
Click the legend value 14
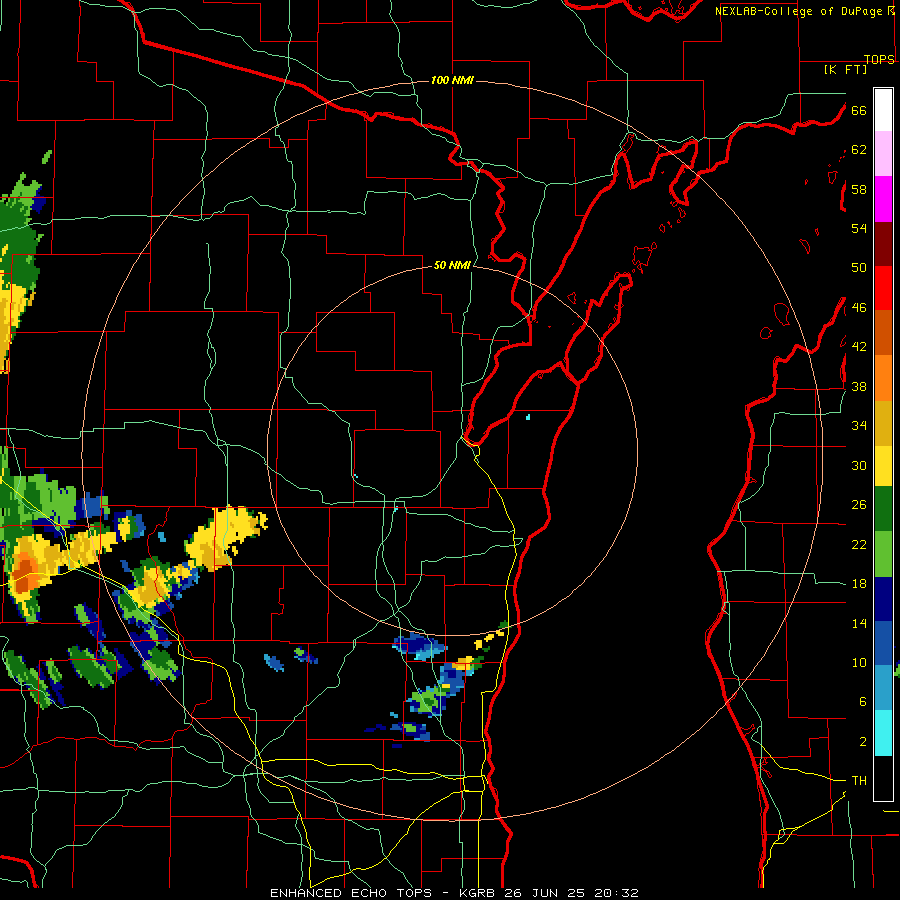(859, 623)
